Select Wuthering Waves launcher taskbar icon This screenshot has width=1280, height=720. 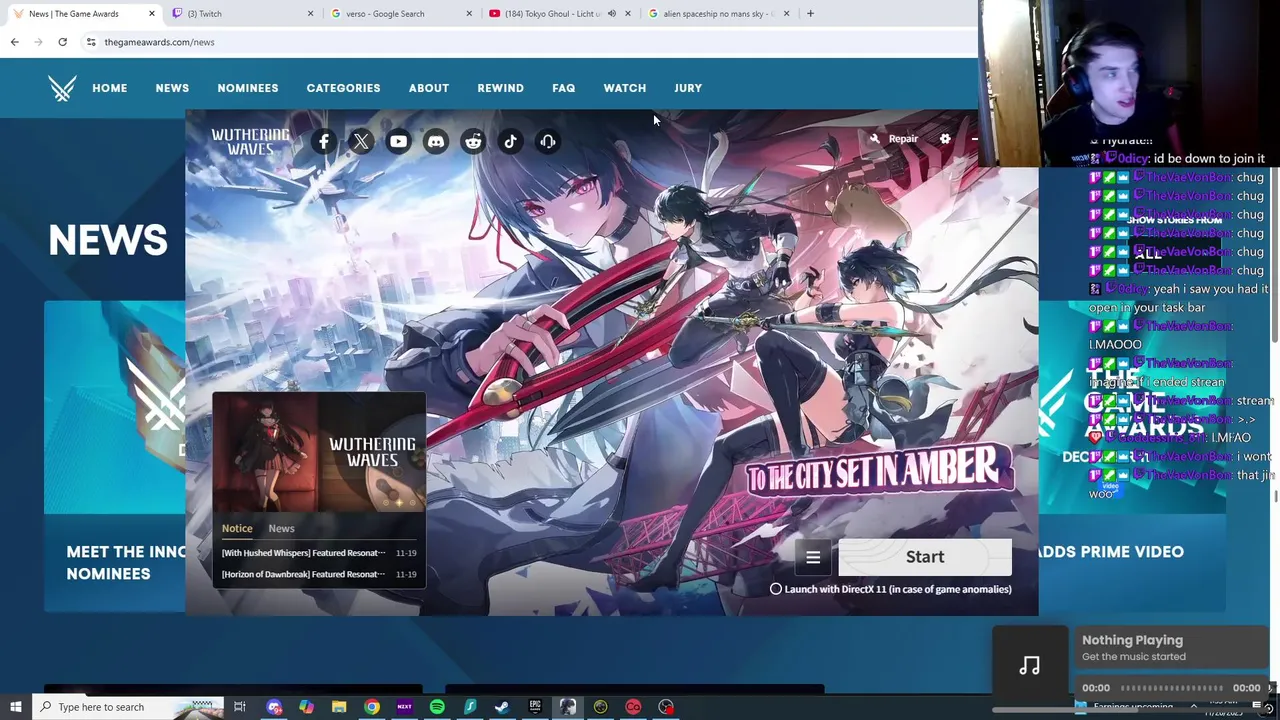567,707
